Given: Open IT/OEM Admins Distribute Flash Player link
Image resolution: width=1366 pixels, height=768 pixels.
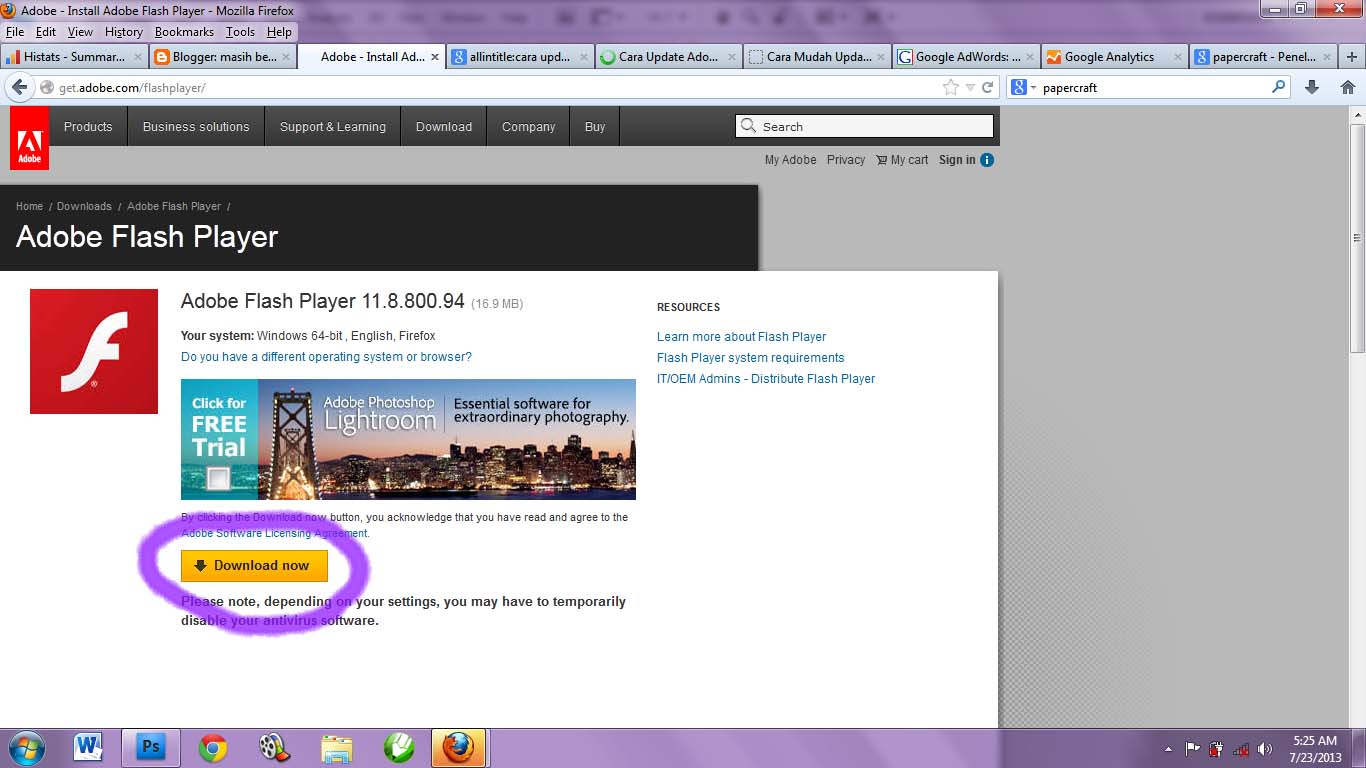Looking at the screenshot, I should click(x=766, y=379).
